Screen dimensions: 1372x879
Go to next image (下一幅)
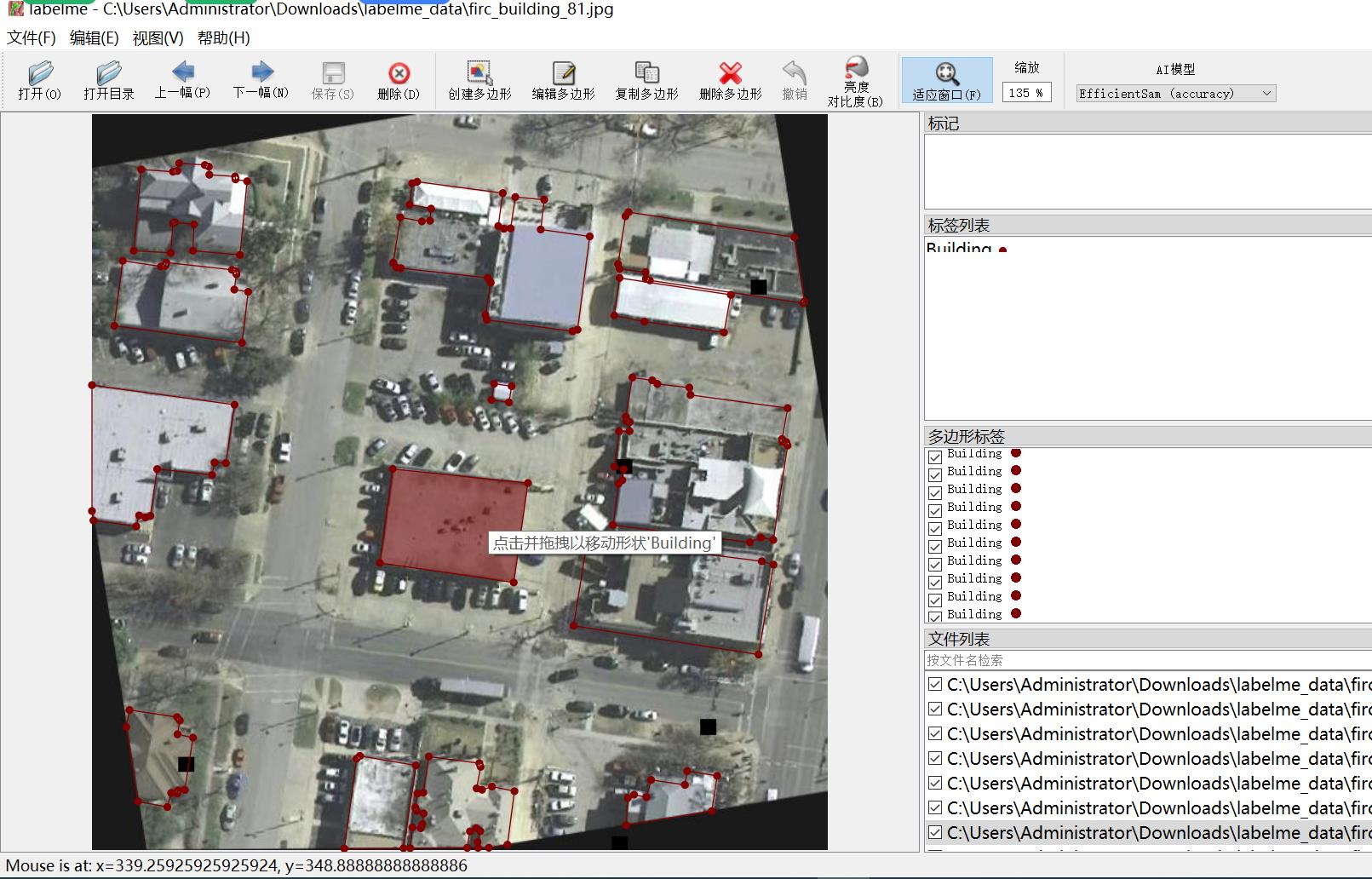[261, 80]
